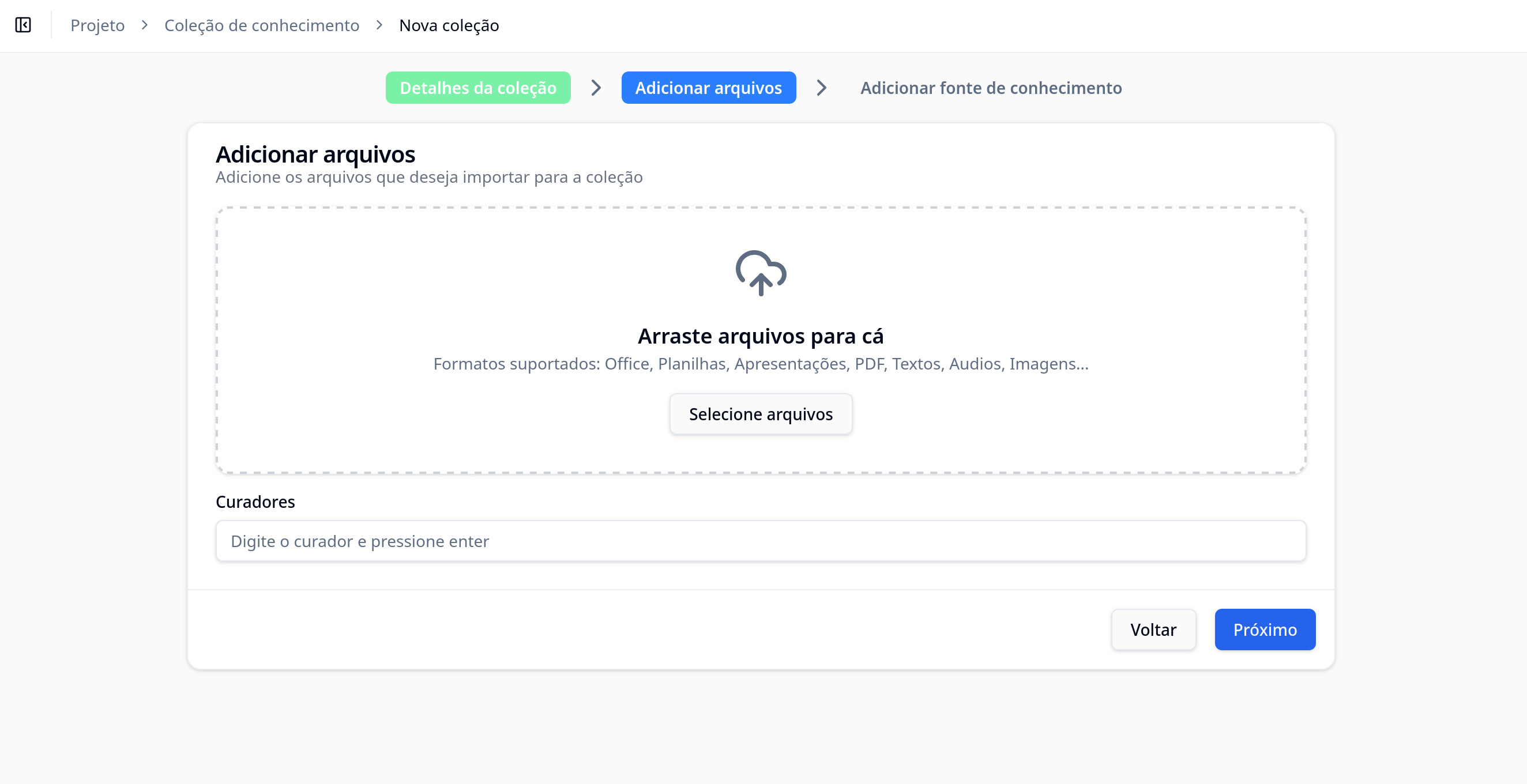The image size is (1527, 784).
Task: Click the cloud upload icon
Action: coord(761,273)
